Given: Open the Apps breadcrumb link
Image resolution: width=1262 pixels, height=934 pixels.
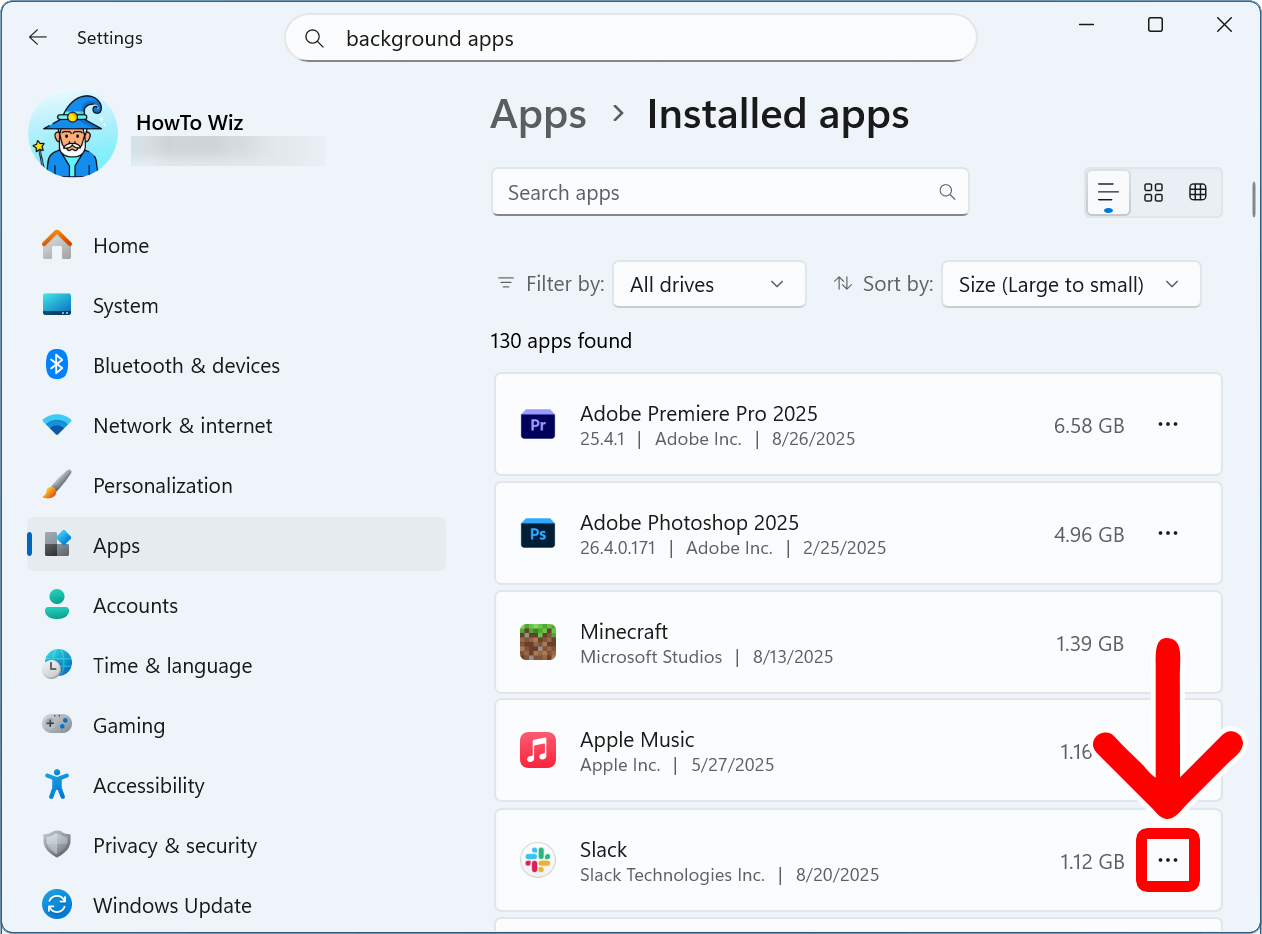Looking at the screenshot, I should pyautogui.click(x=538, y=114).
